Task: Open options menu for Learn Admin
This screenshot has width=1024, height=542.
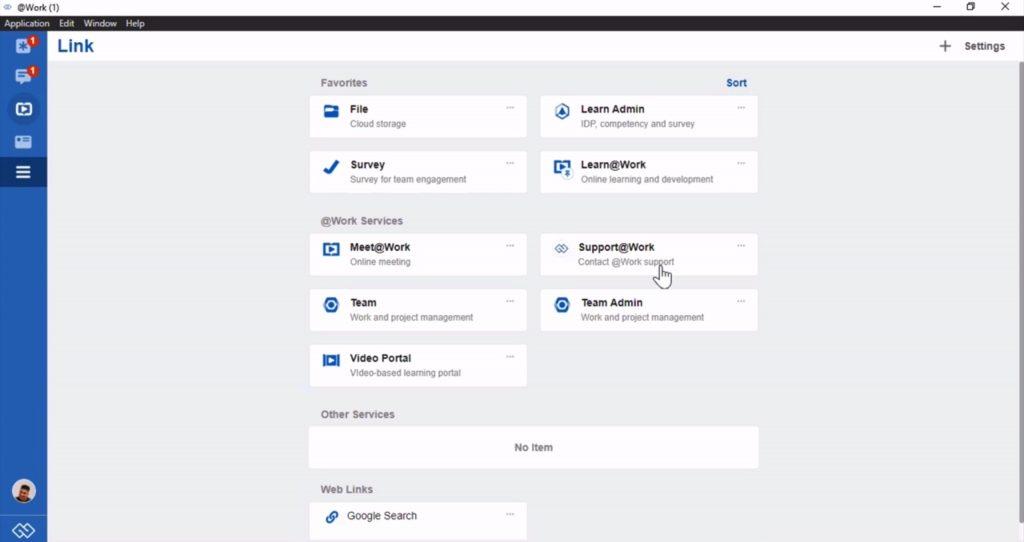Action: pos(741,107)
